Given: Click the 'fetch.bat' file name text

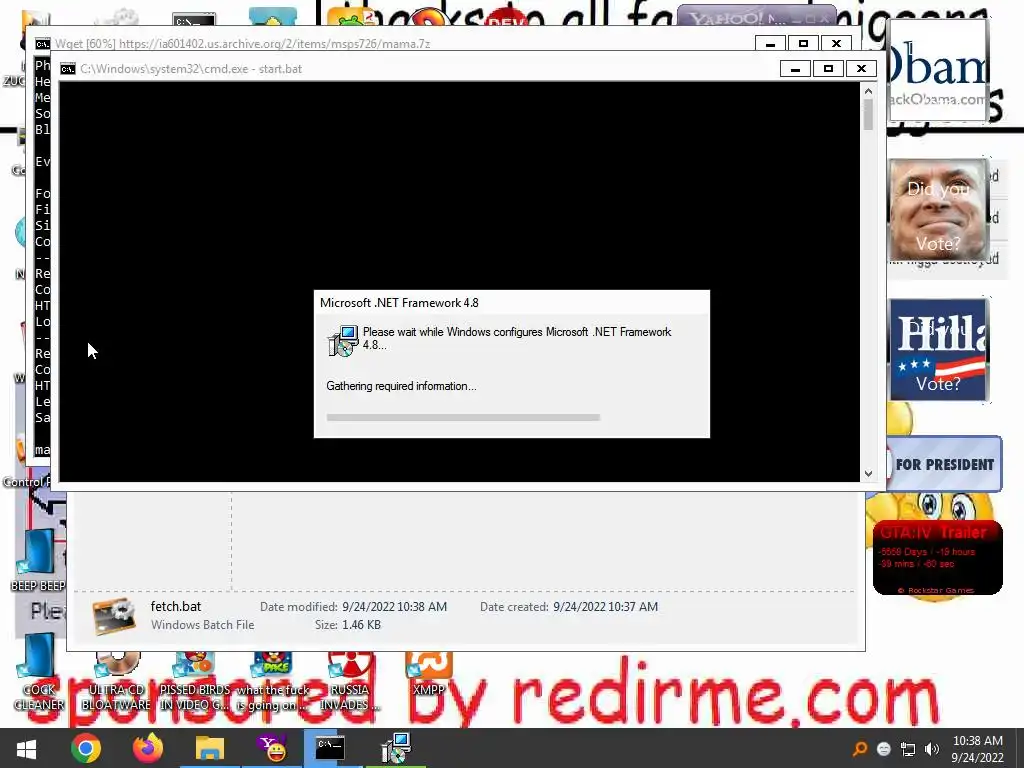Looking at the screenshot, I should tap(176, 606).
